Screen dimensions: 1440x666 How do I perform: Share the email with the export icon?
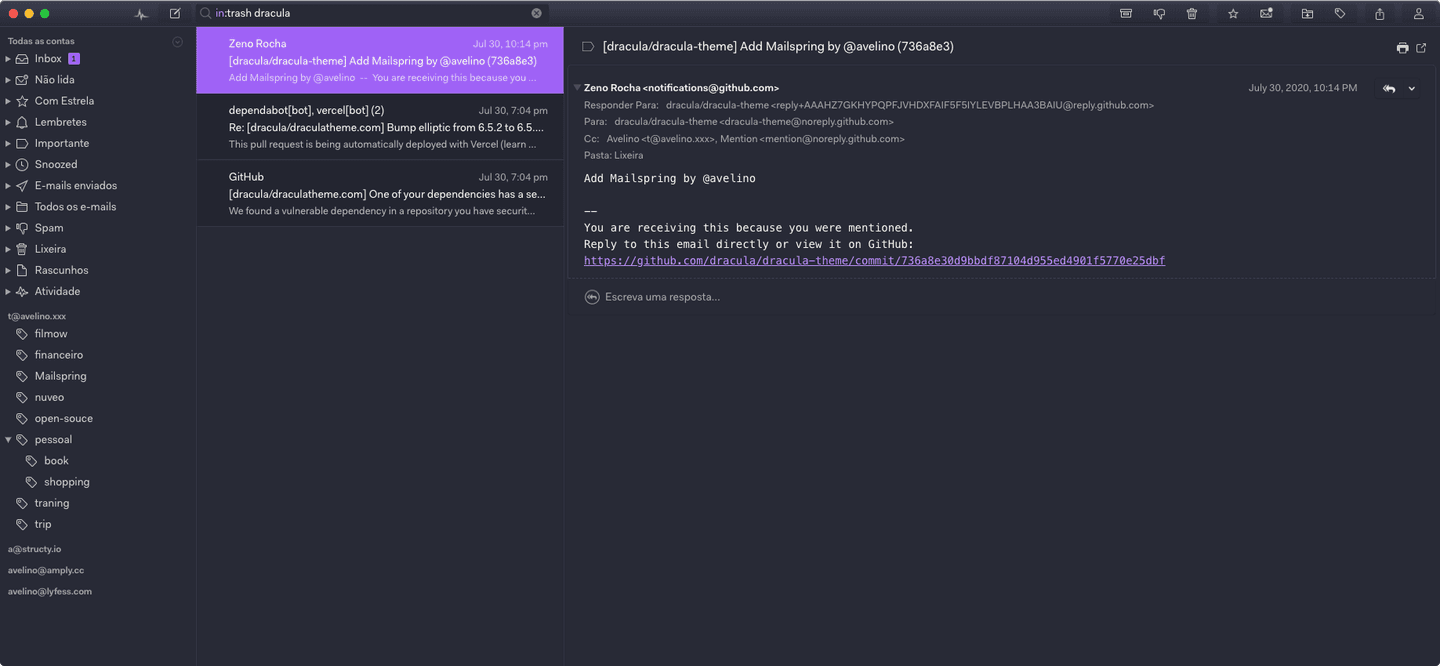[1379, 13]
